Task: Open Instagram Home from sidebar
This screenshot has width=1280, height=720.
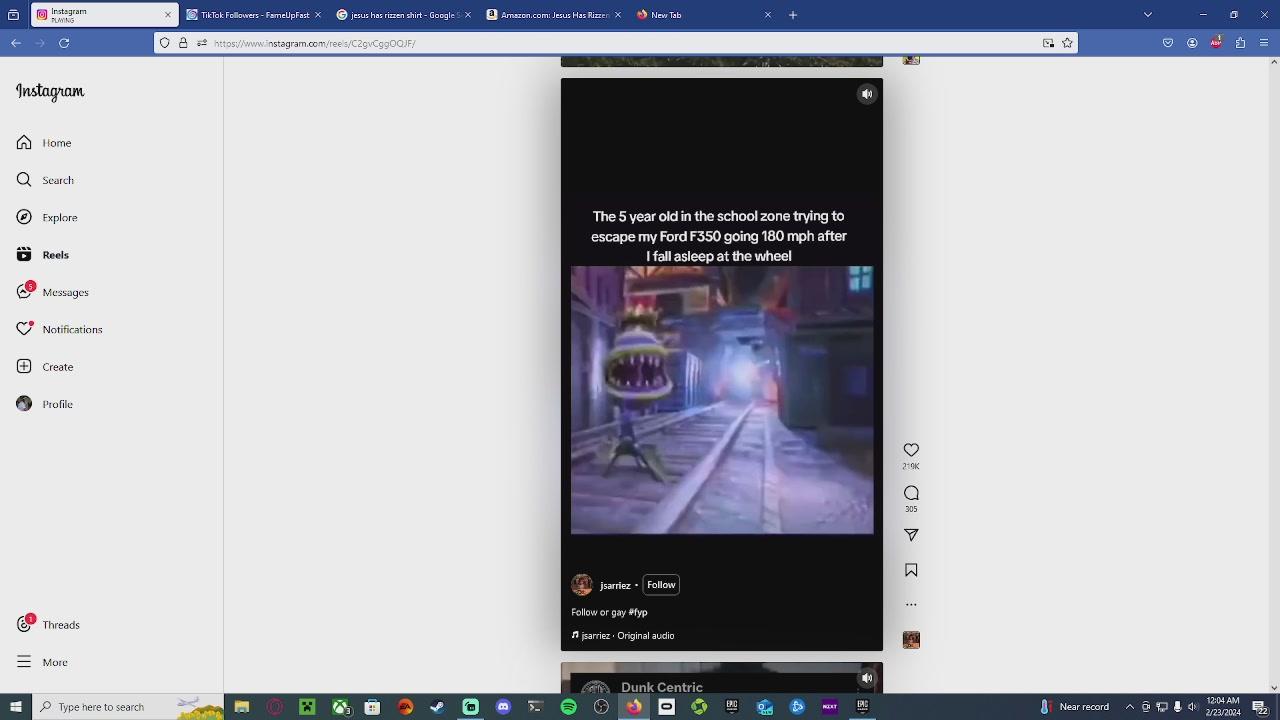Action: 44,143
